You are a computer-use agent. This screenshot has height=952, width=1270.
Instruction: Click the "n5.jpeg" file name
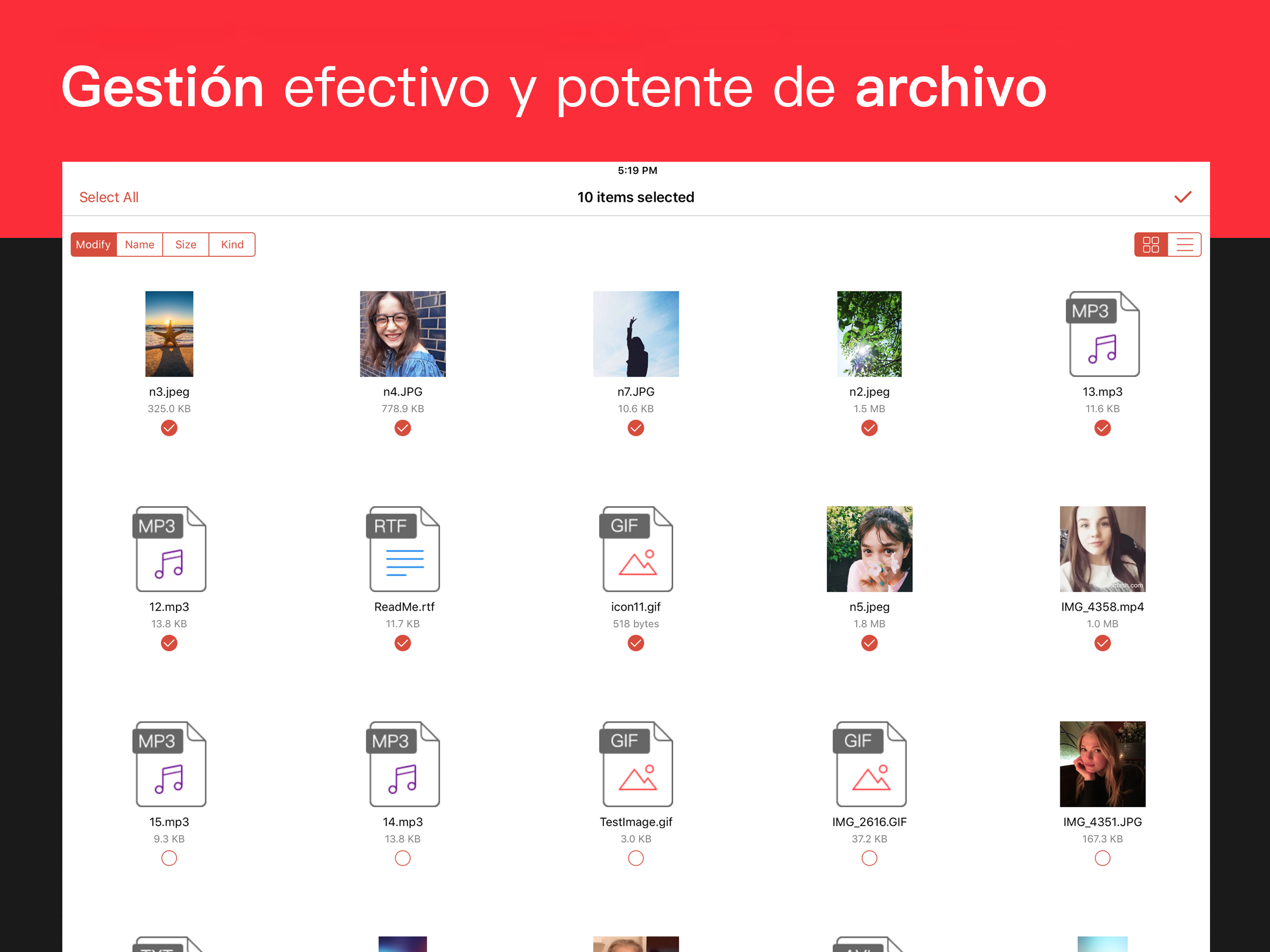tap(870, 607)
